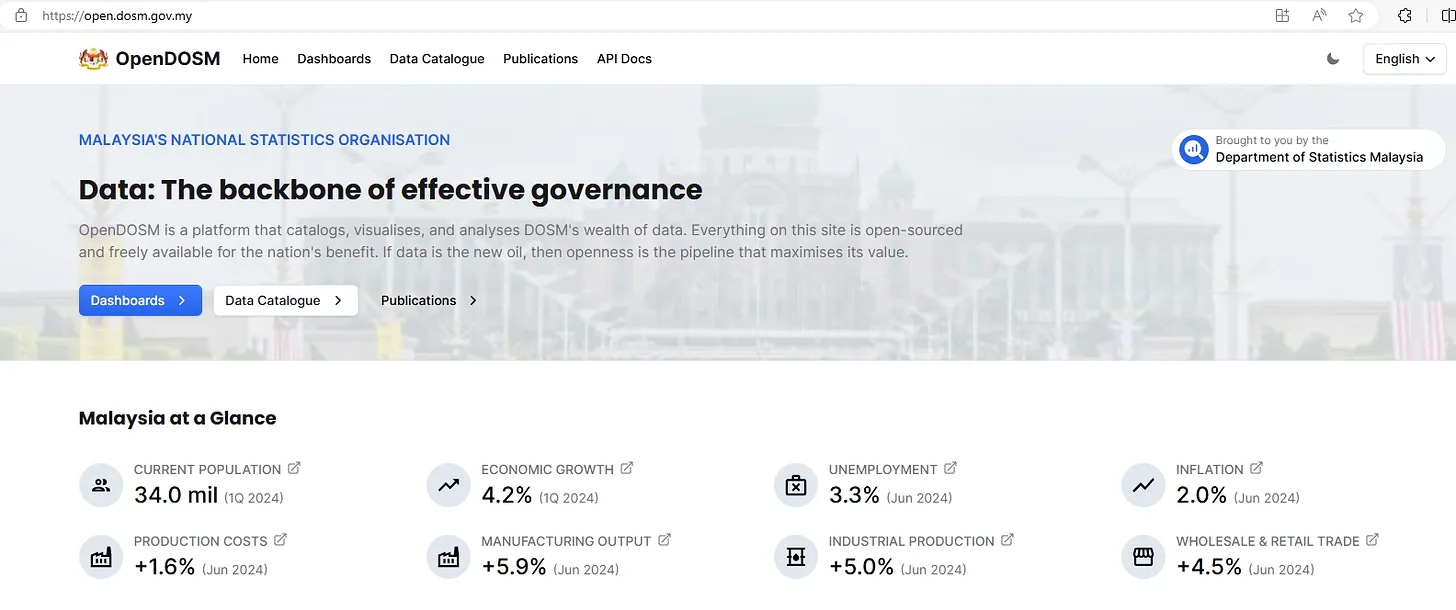Click the WHOLESALE & RETAIL TRADE label
Image resolution: width=1456 pixels, height=610 pixels.
click(x=1268, y=541)
